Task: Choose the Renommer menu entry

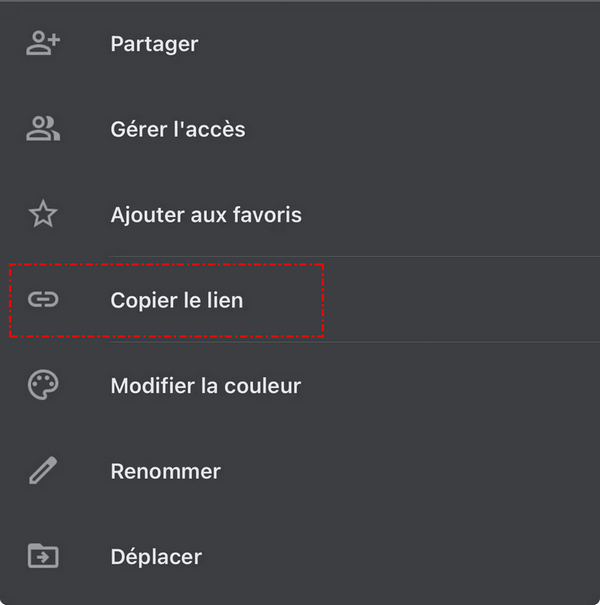Action: click(x=165, y=471)
